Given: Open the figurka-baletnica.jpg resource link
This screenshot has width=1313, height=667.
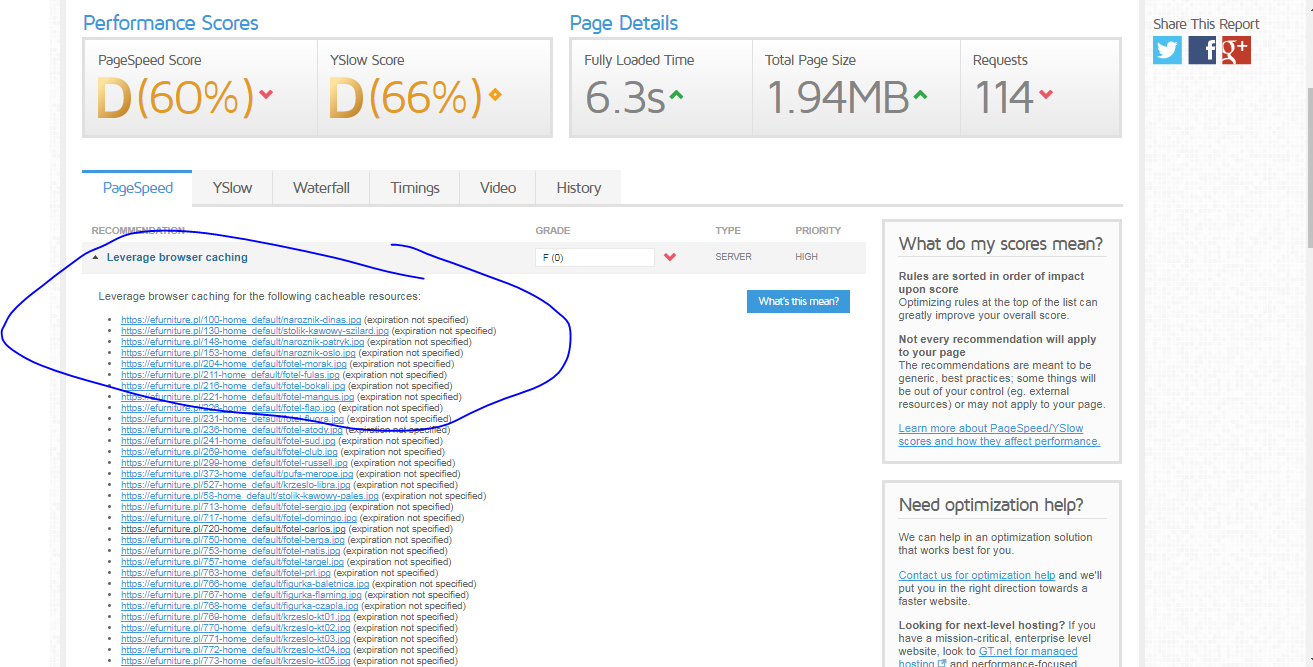Looking at the screenshot, I should click(245, 584).
